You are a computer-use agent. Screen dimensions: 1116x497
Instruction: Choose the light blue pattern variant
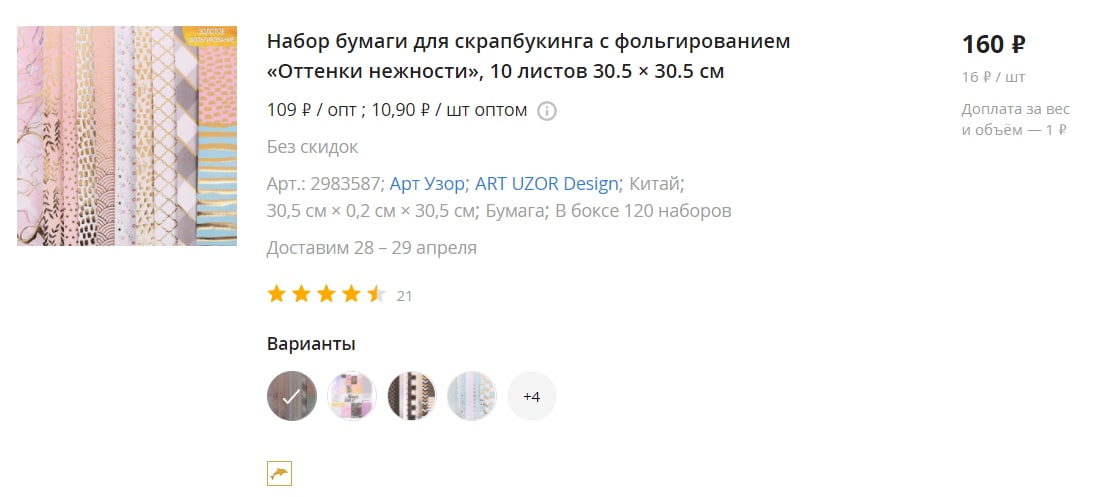472,396
